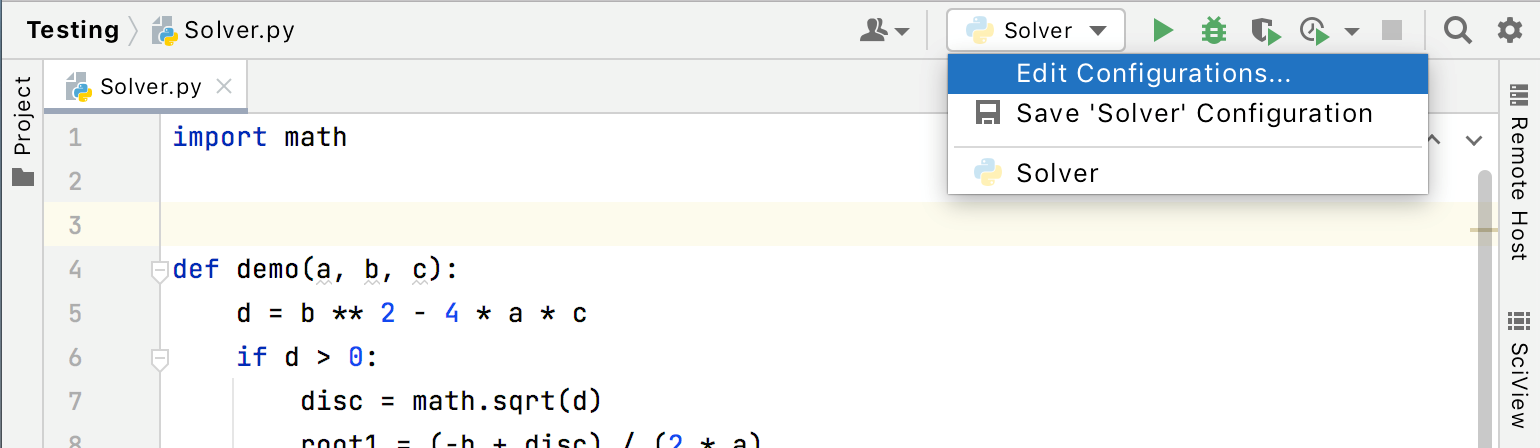This screenshot has width=1540, height=448.
Task: Collapse the demo function fold marker
Action: pos(159,270)
